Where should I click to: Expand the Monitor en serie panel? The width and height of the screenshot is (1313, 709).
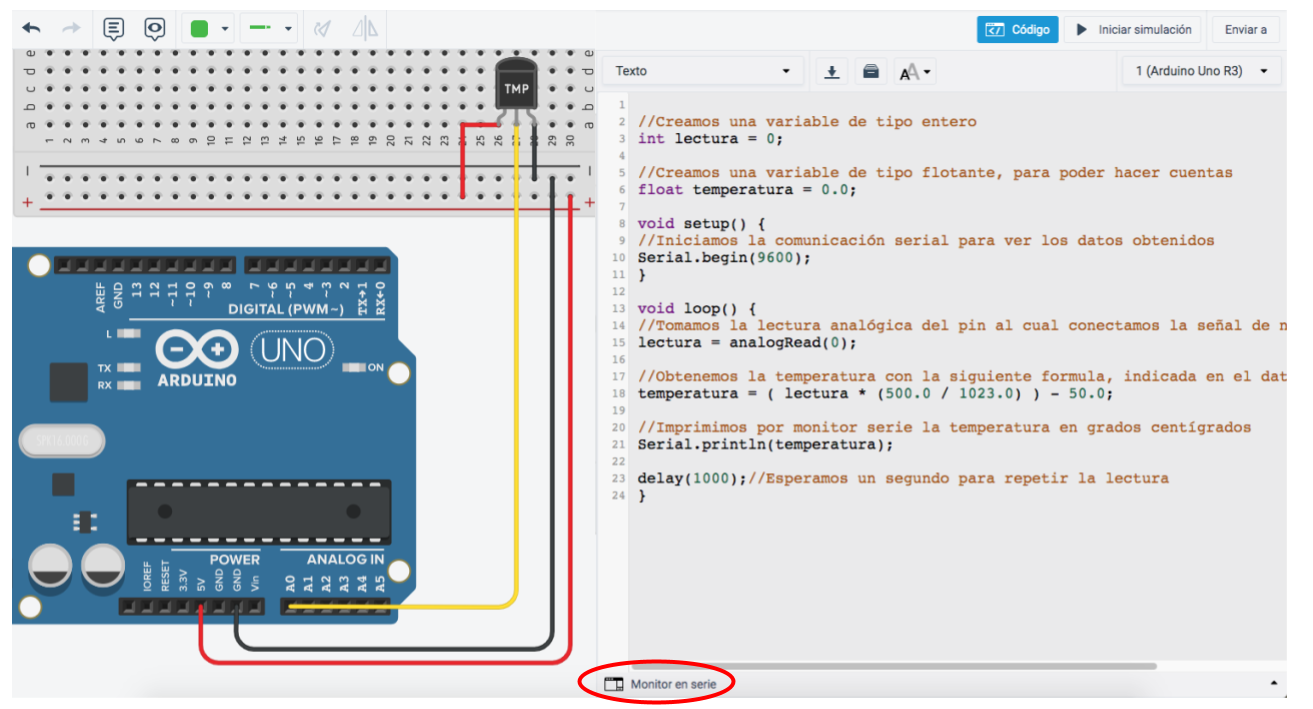pyautogui.click(x=660, y=684)
